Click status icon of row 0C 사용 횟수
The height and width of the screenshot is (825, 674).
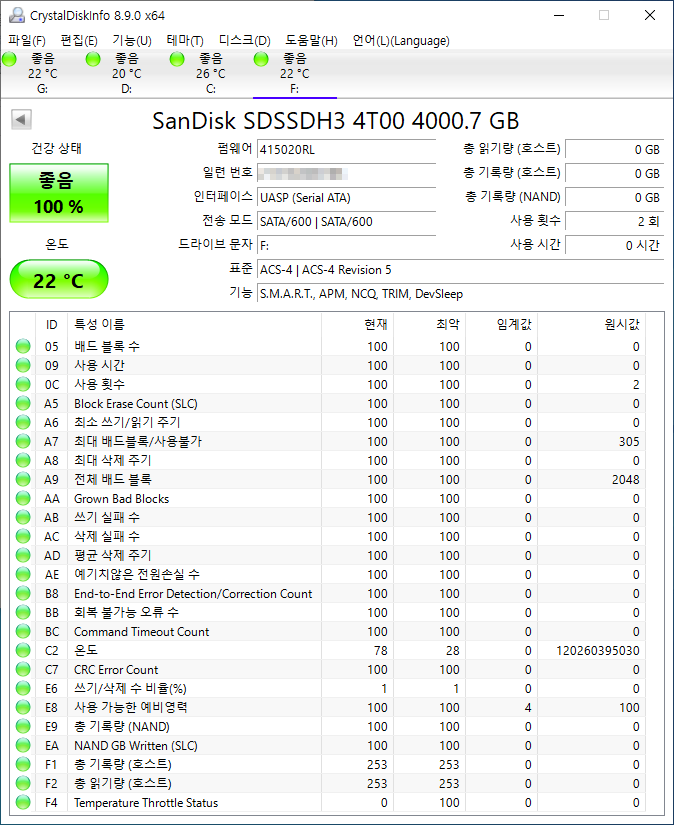tap(23, 384)
